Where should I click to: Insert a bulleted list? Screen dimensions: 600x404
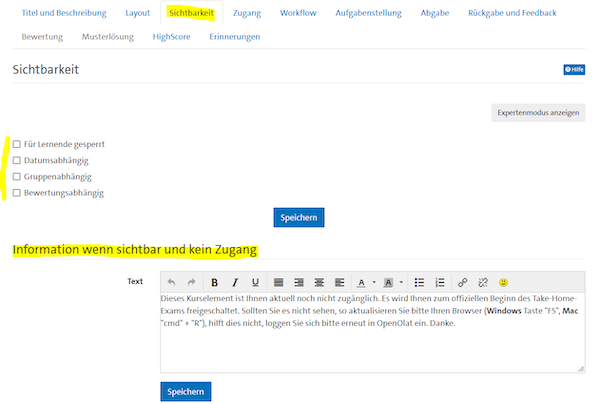(419, 282)
